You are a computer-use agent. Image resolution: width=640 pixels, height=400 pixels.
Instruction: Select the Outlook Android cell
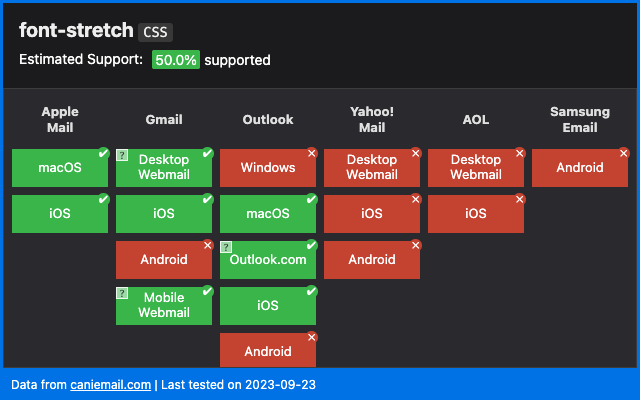[x=268, y=350]
